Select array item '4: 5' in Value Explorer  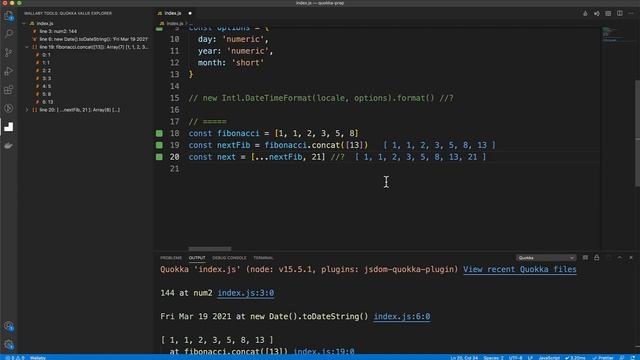[x=47, y=87]
